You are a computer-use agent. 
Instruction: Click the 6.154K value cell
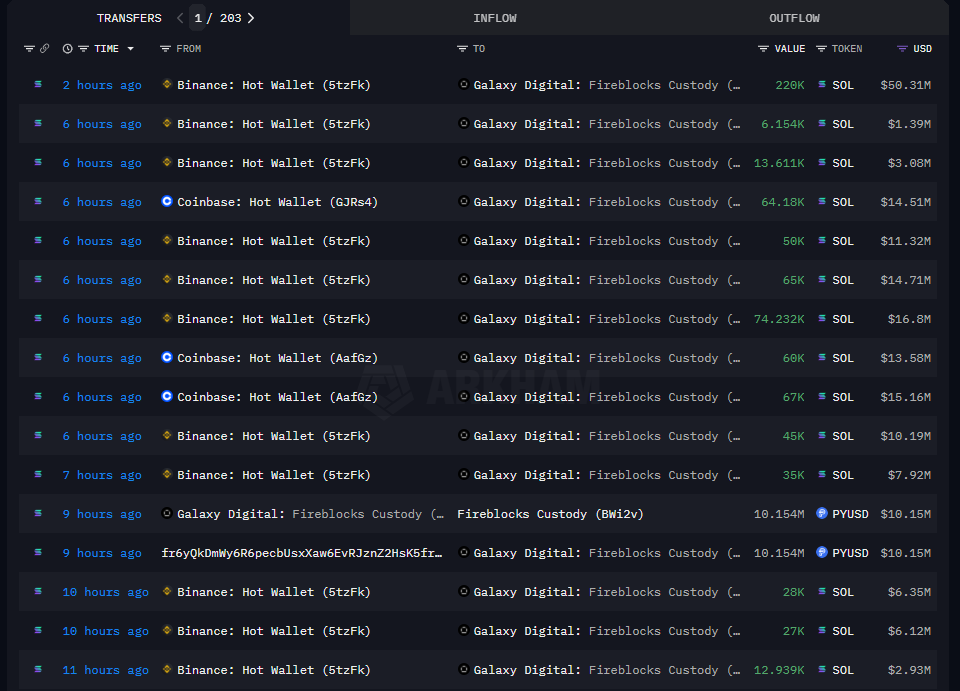point(782,124)
